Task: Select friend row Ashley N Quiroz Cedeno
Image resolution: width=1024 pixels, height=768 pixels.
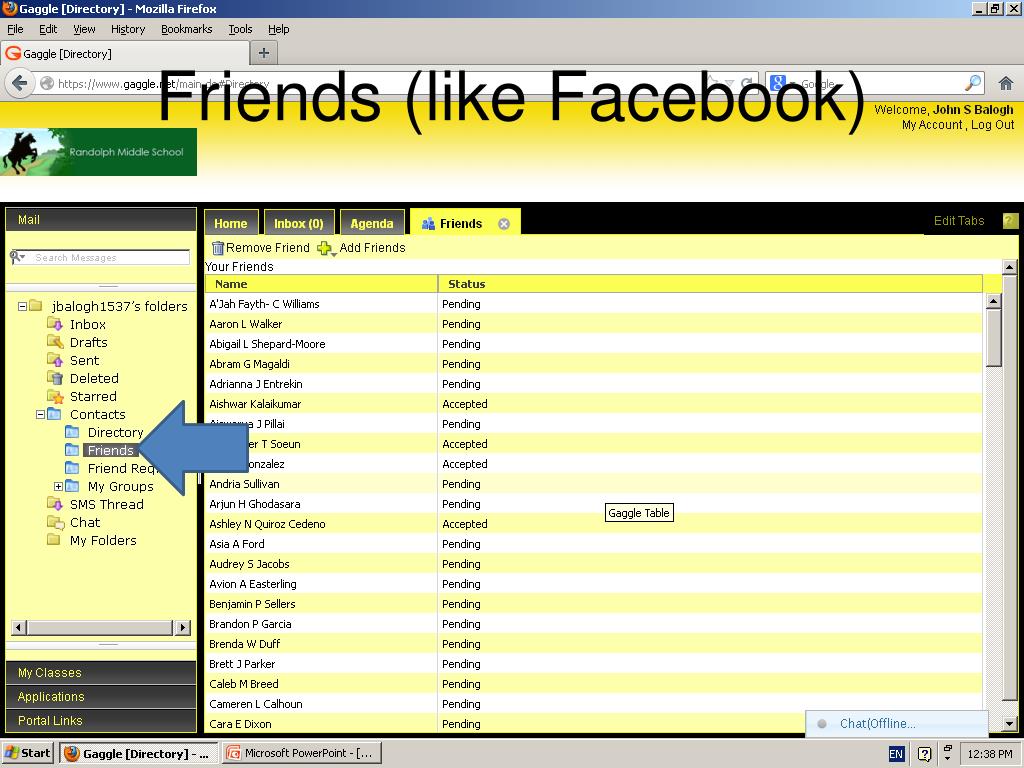Action: [x=593, y=524]
